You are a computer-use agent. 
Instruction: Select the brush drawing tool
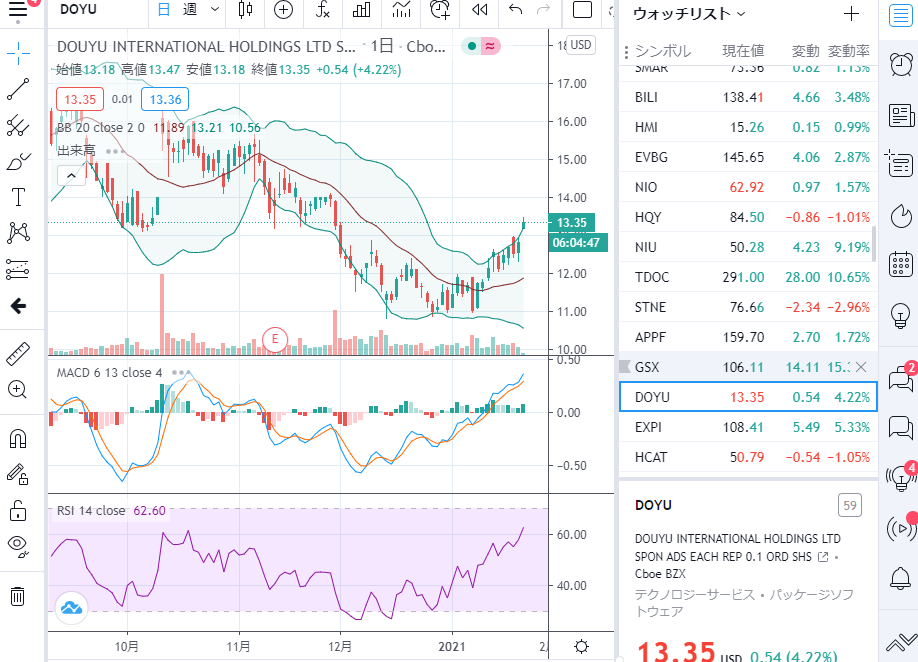(x=18, y=162)
